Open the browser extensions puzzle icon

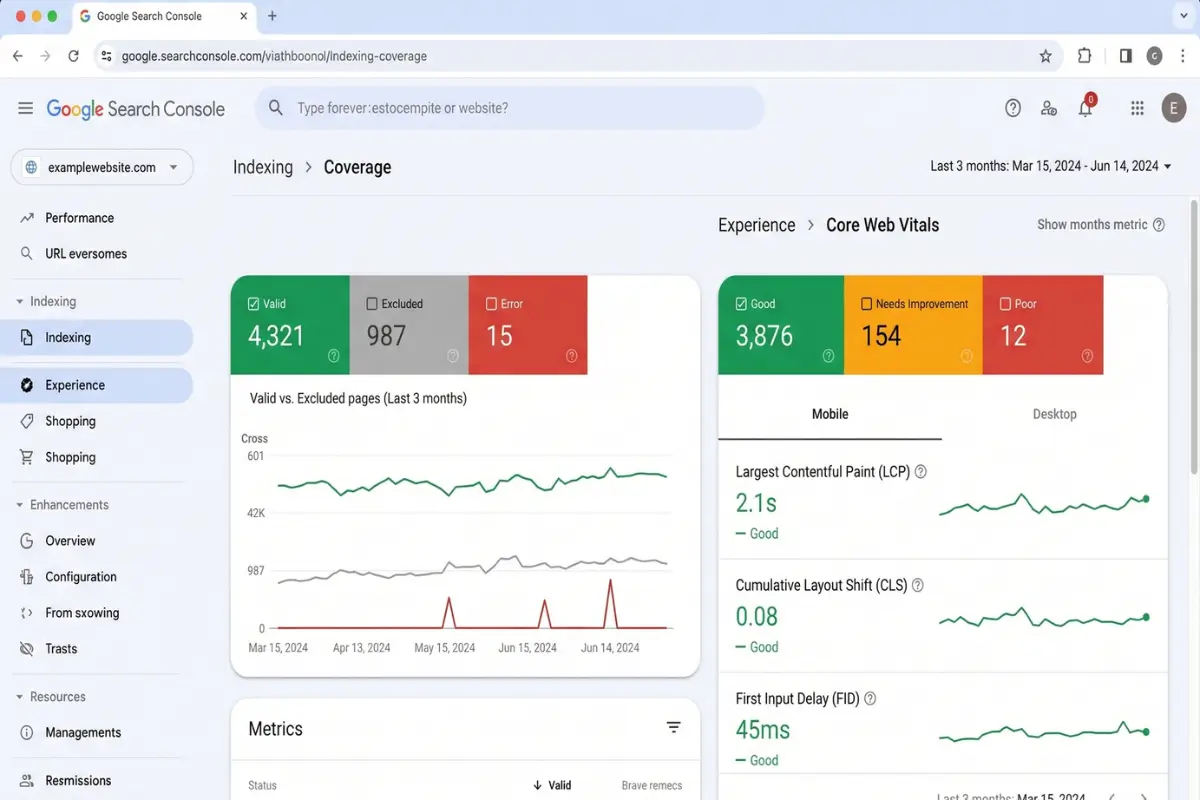1084,56
